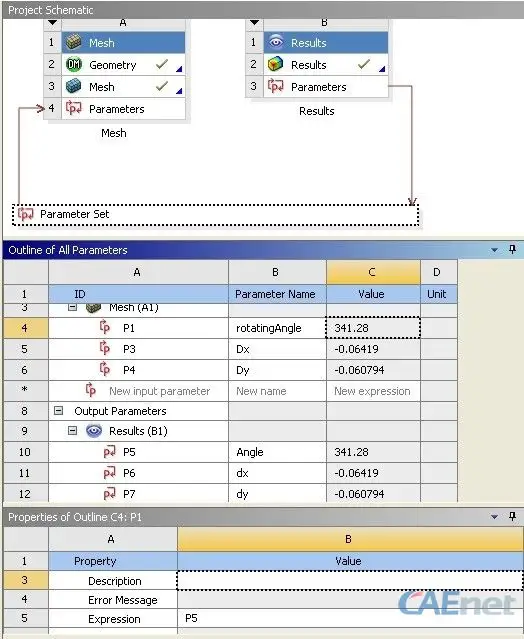Click the P6 output parameter icon
The image size is (524, 639).
tap(109, 473)
